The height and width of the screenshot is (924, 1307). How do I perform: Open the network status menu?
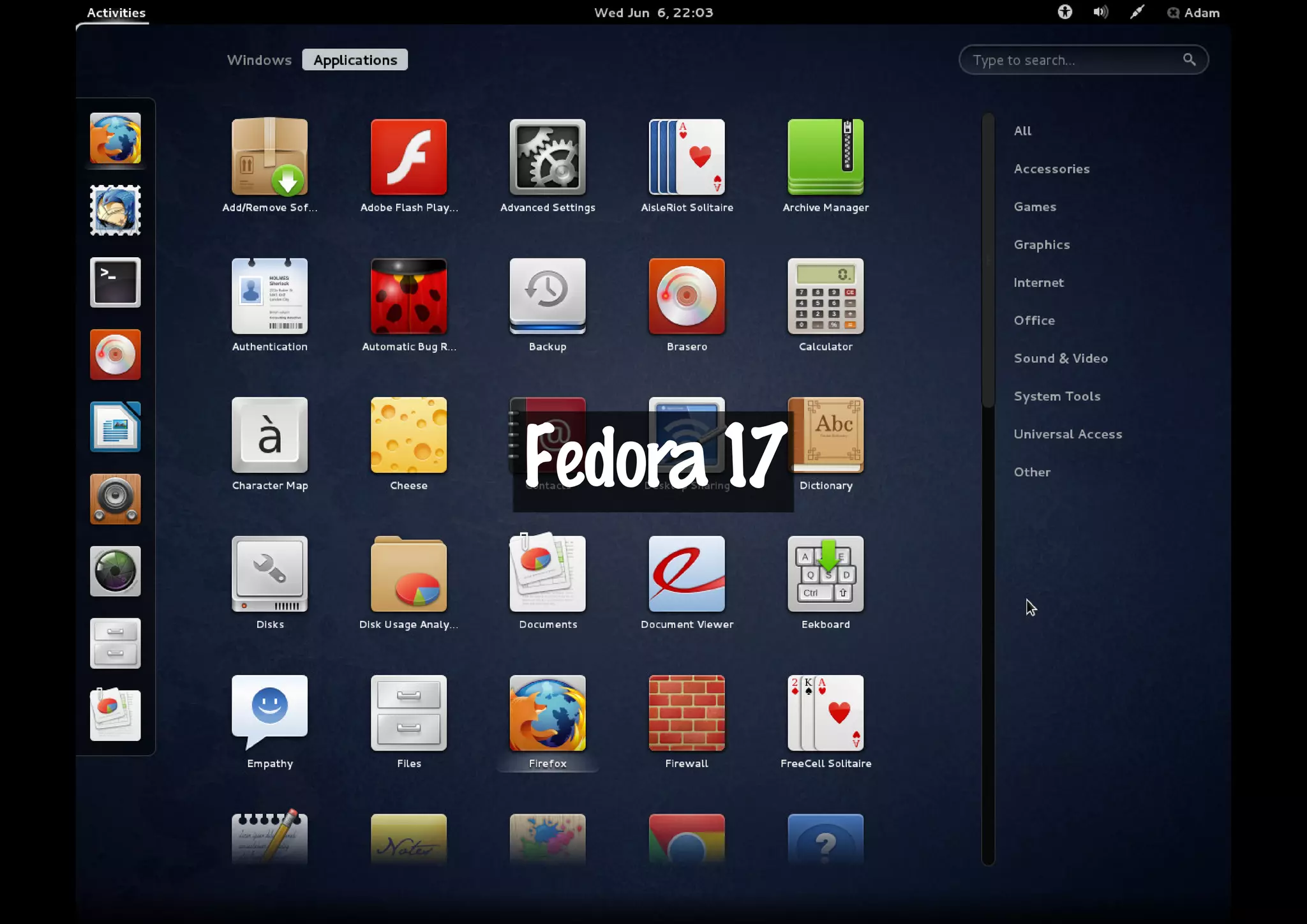(x=1137, y=12)
